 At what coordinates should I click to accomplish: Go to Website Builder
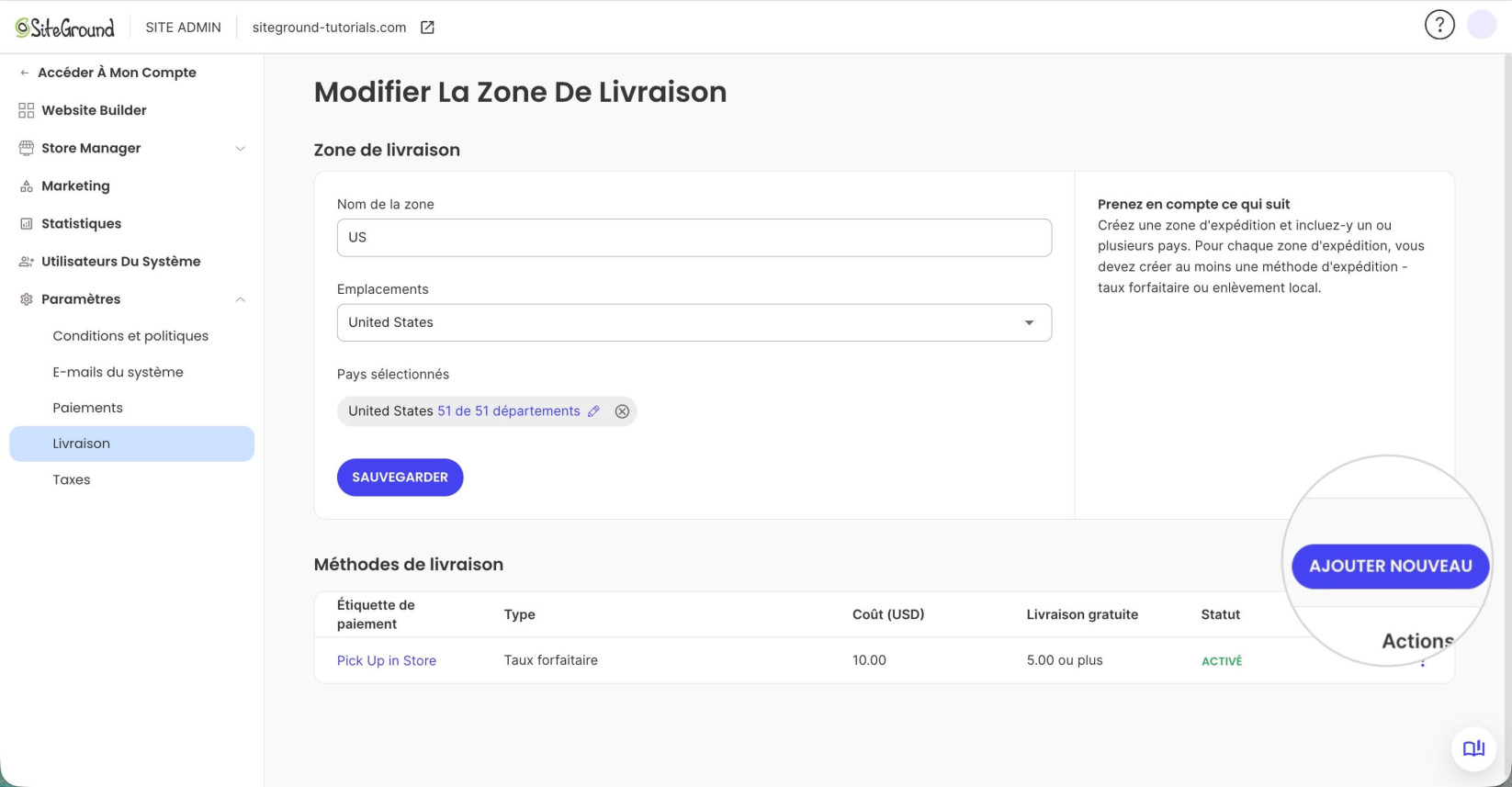[94, 110]
